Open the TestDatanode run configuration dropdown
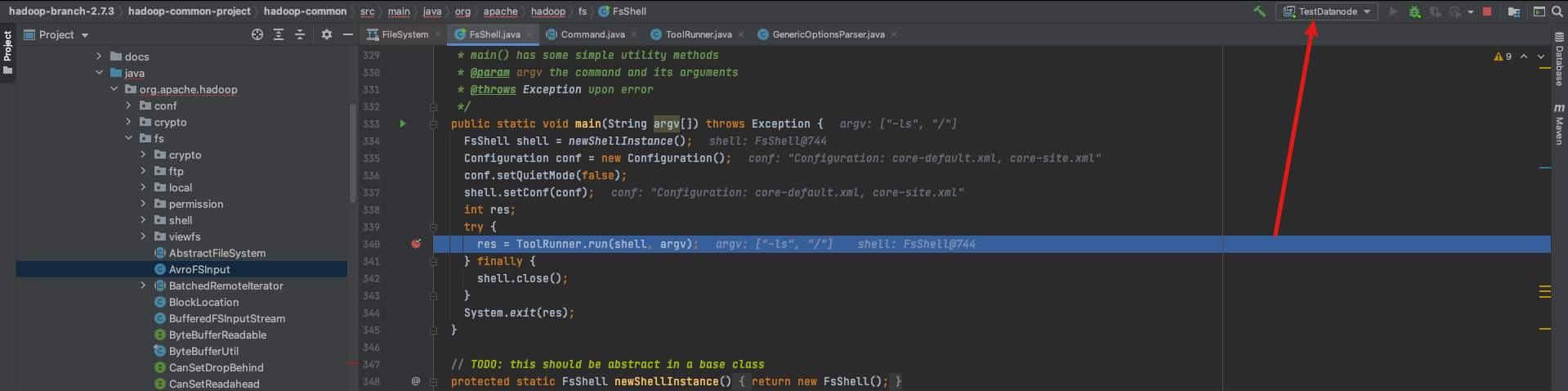1568x391 pixels. tap(1327, 11)
